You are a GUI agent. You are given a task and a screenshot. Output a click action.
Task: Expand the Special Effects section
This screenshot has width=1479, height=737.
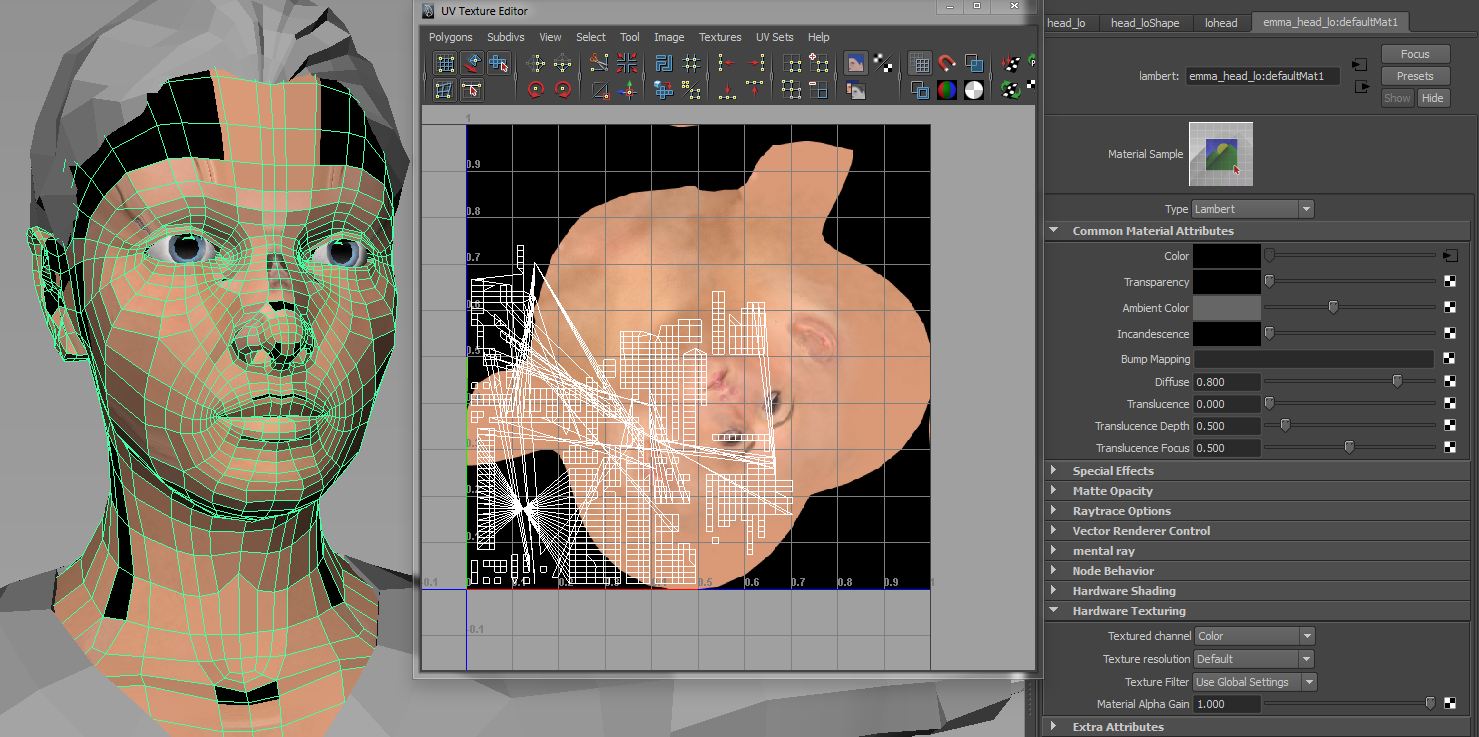point(1112,471)
